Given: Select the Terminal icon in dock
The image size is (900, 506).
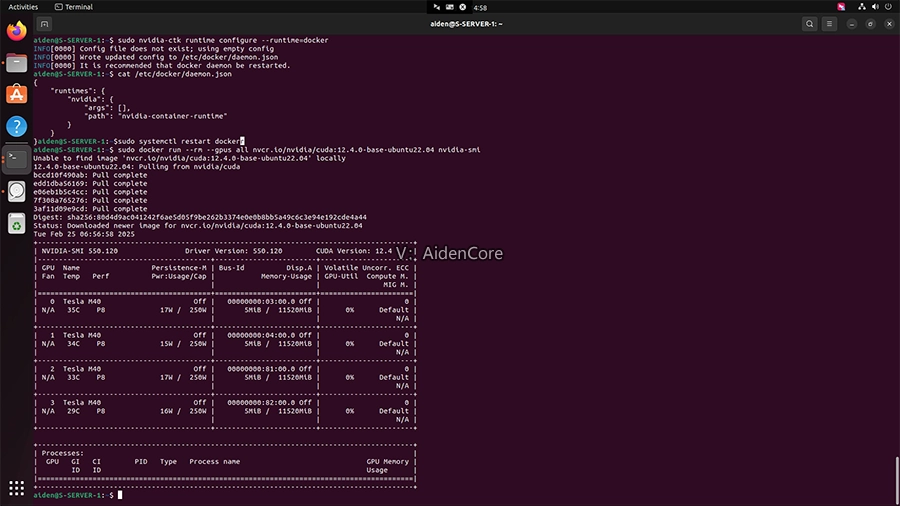Looking at the screenshot, I should [x=16, y=157].
